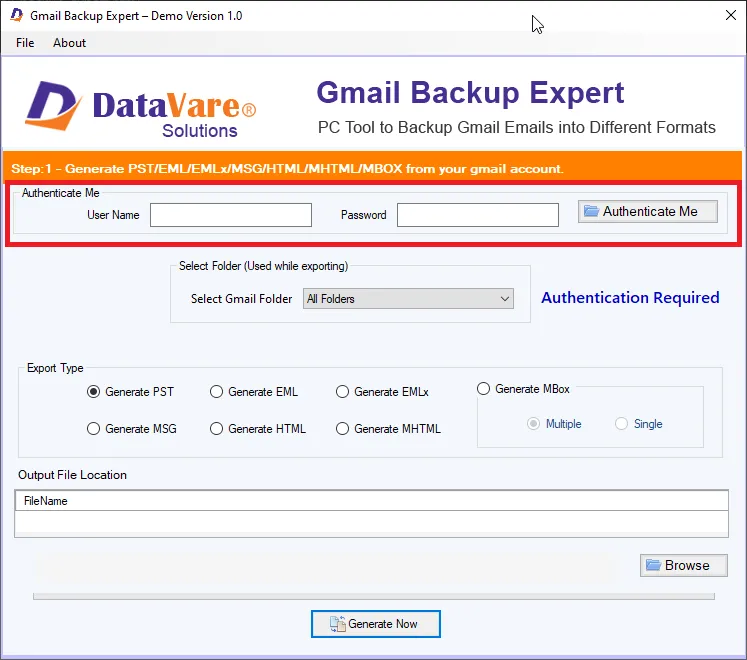Select the Generate MHTML option

click(x=388, y=429)
